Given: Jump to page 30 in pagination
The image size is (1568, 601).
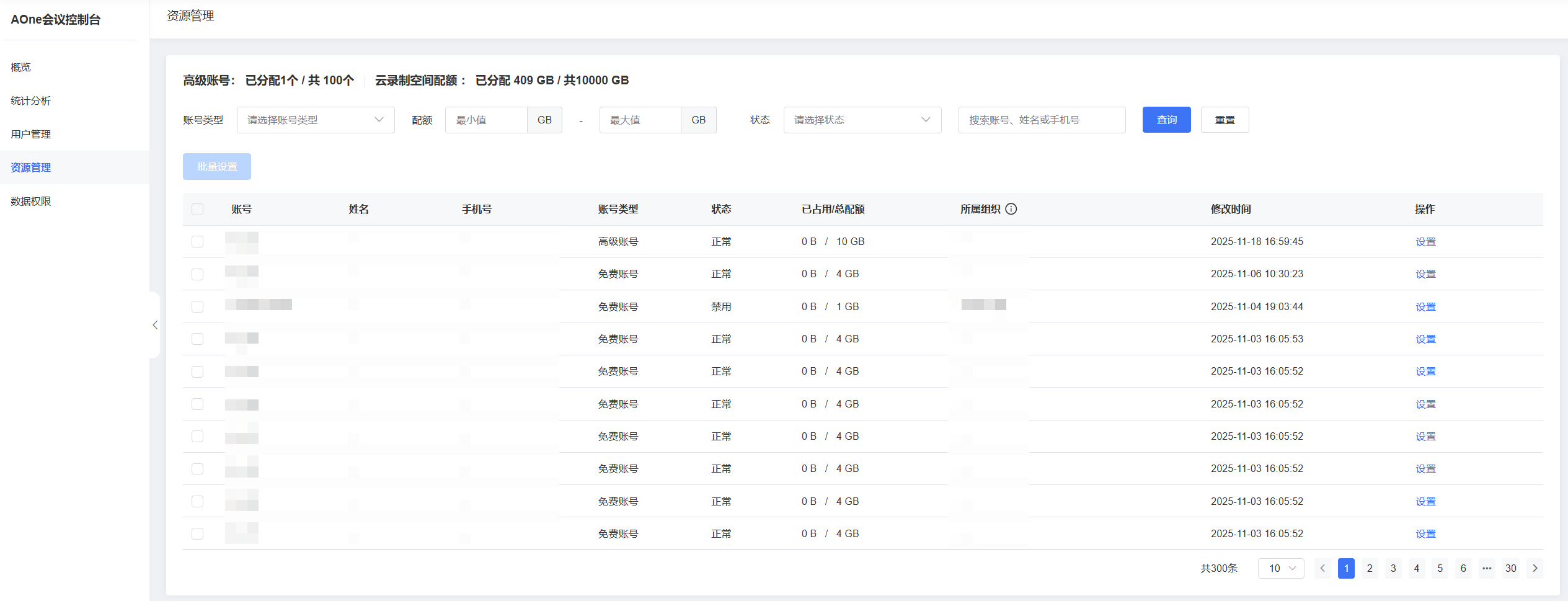Looking at the screenshot, I should (x=1511, y=568).
